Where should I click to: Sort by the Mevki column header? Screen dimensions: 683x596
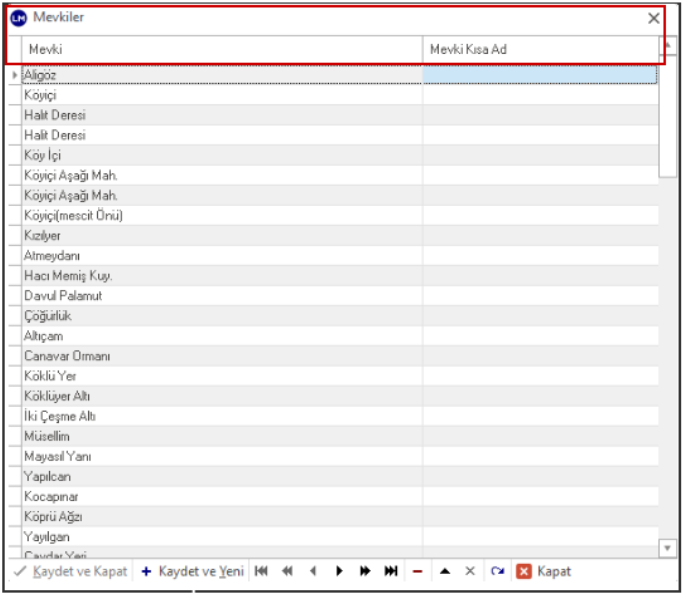220,49
